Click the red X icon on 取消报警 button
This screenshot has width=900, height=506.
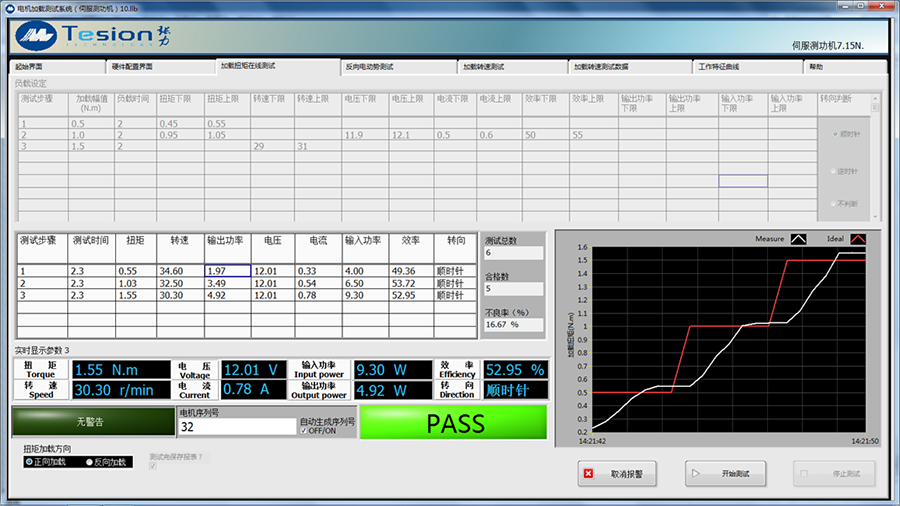click(x=589, y=474)
